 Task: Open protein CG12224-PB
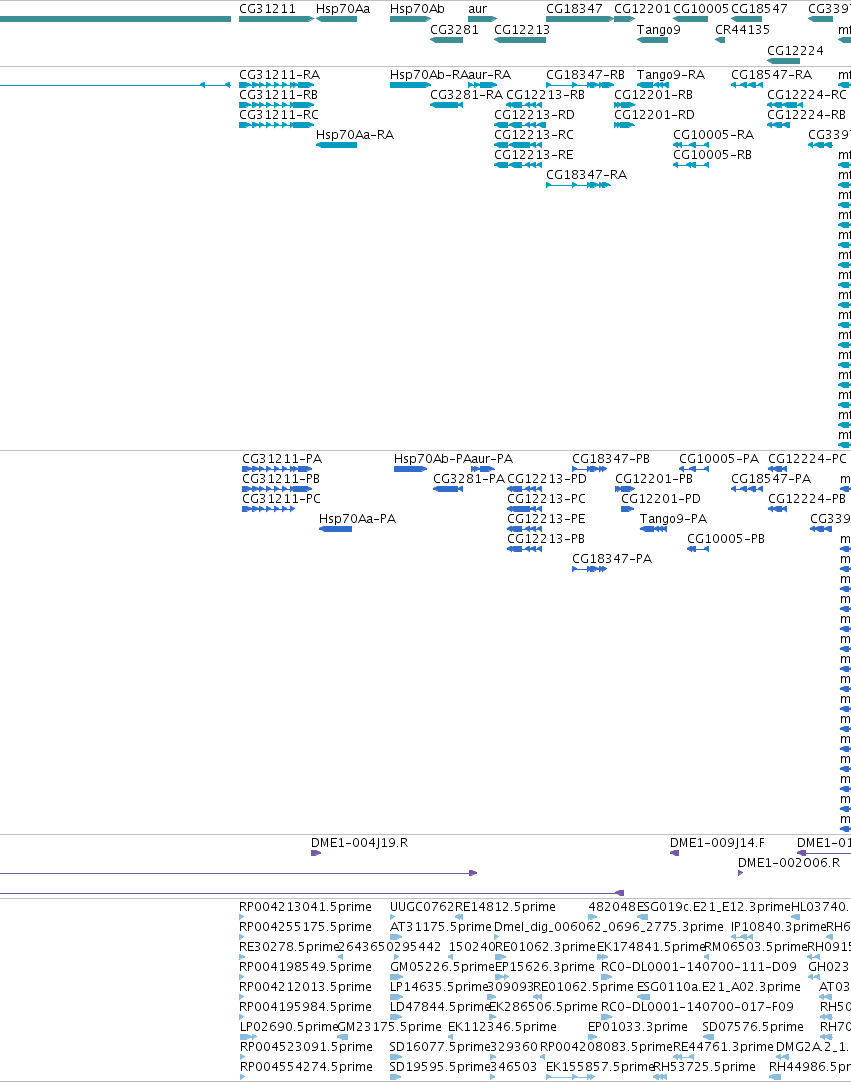pos(807,499)
